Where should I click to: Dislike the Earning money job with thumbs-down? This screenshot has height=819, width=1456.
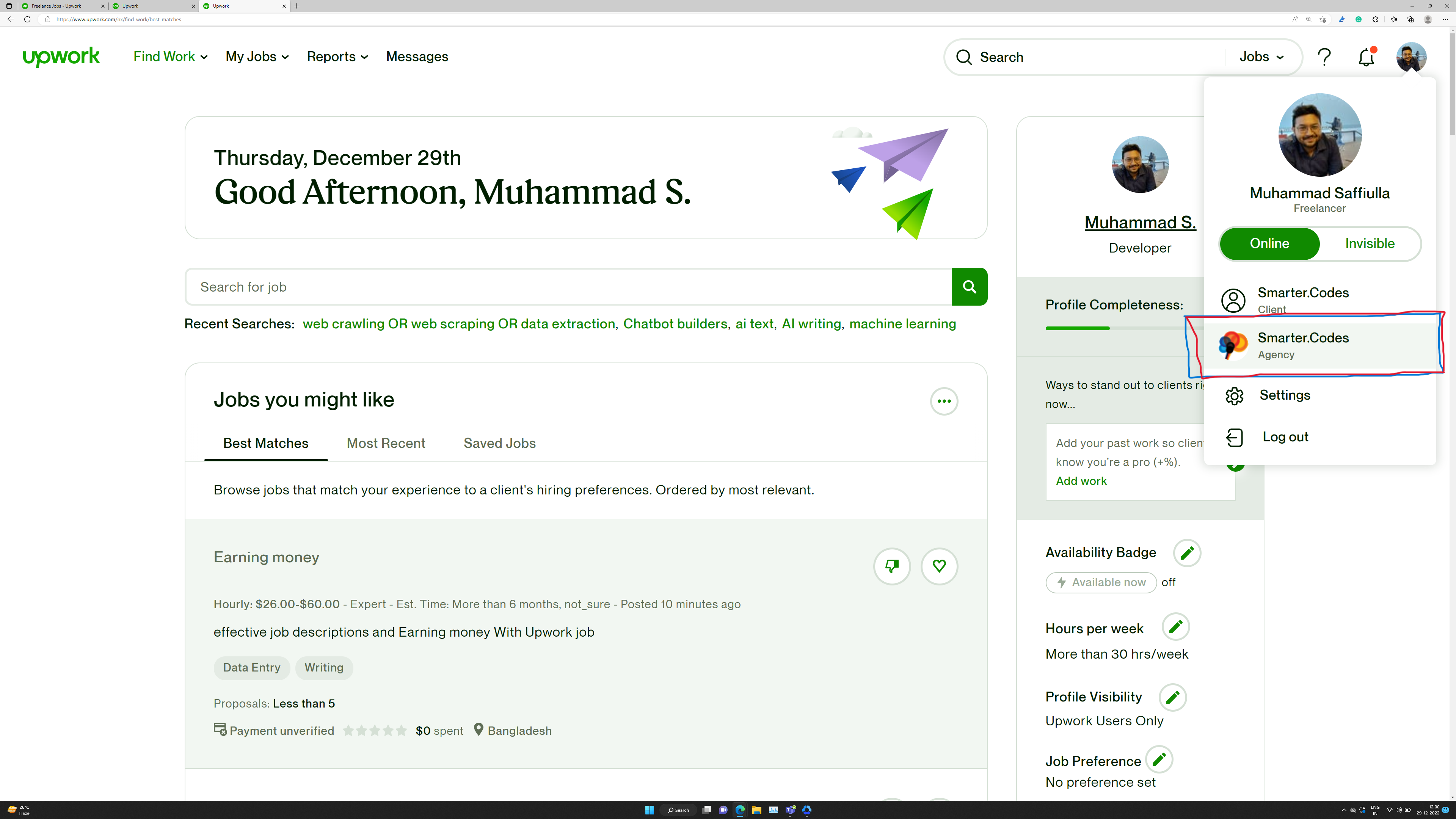click(x=892, y=566)
